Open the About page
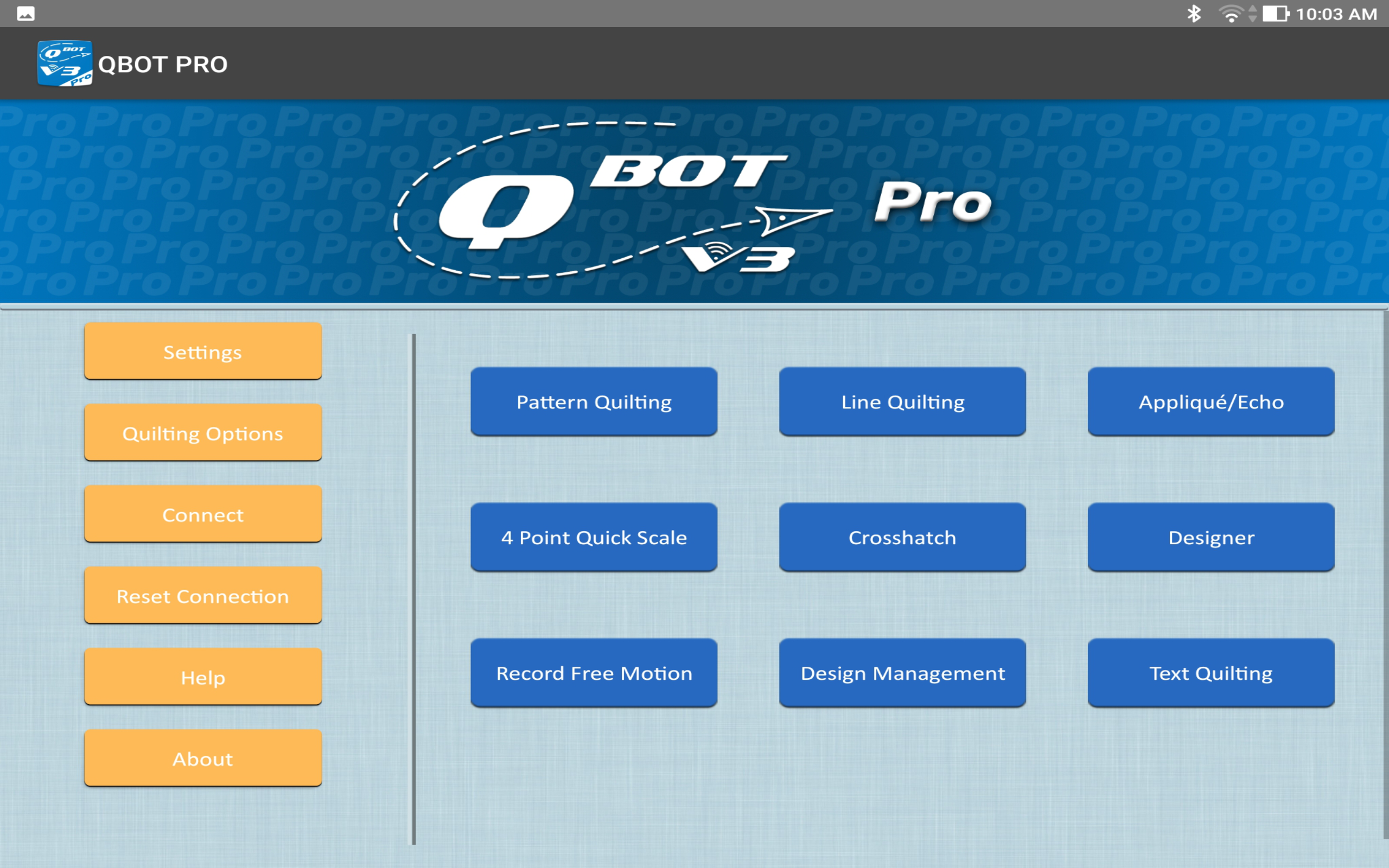Viewport: 1389px width, 868px height. click(202, 758)
